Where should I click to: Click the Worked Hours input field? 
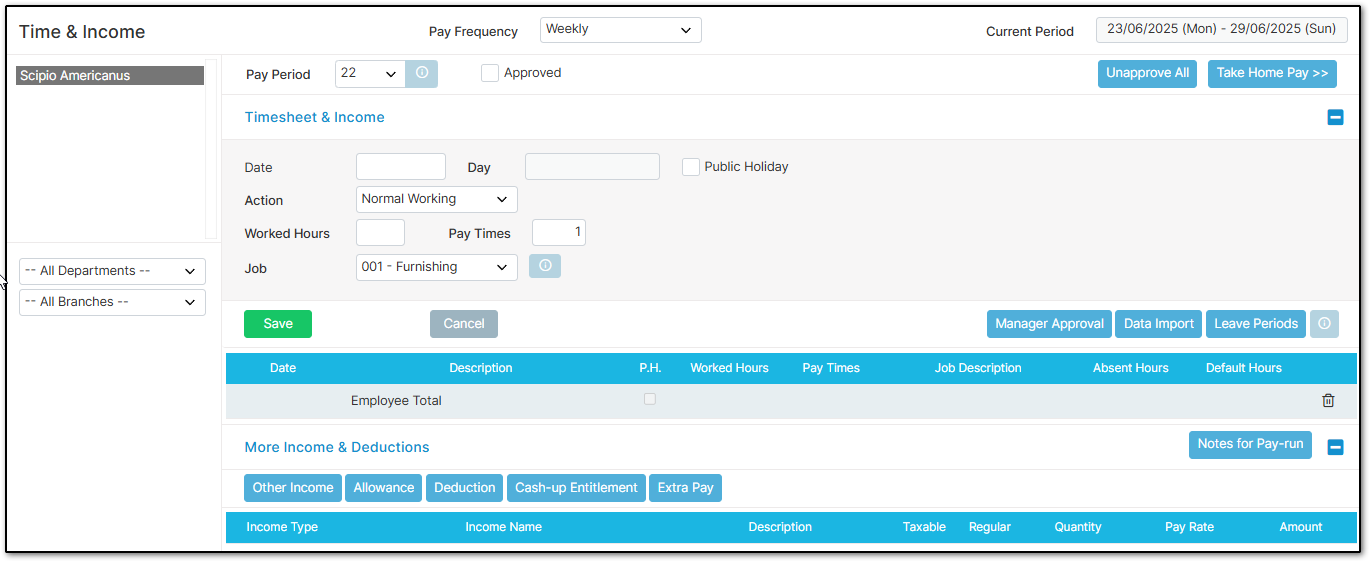(380, 233)
